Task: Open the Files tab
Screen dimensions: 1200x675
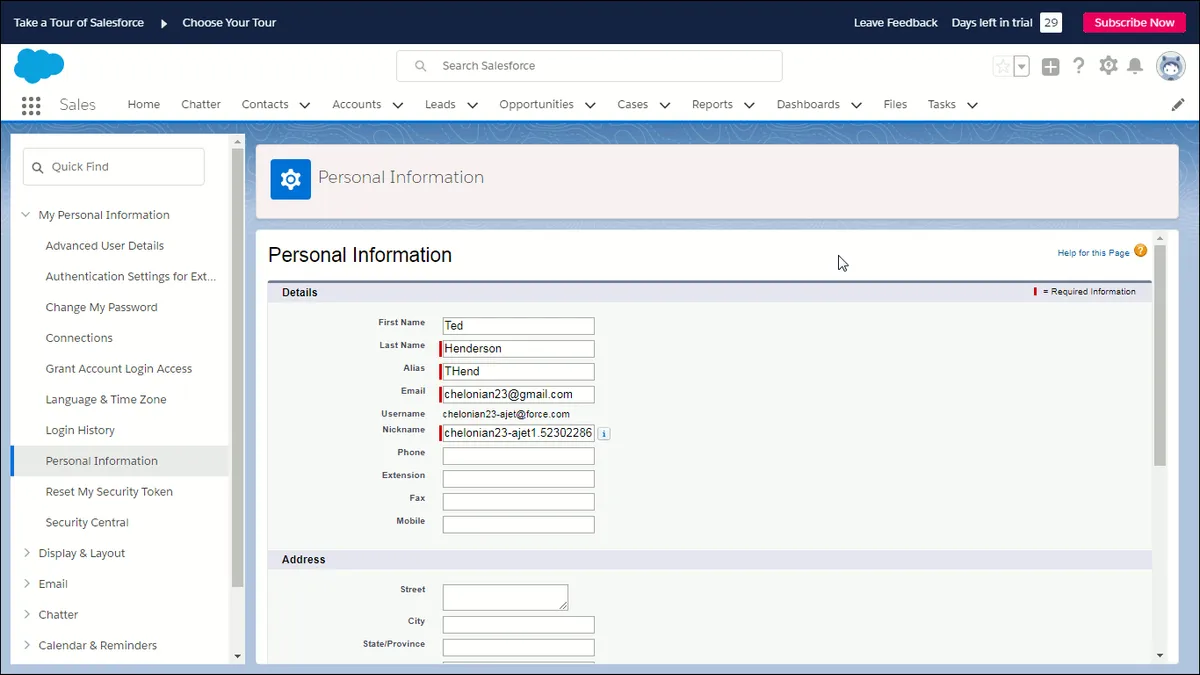Action: 895,104
